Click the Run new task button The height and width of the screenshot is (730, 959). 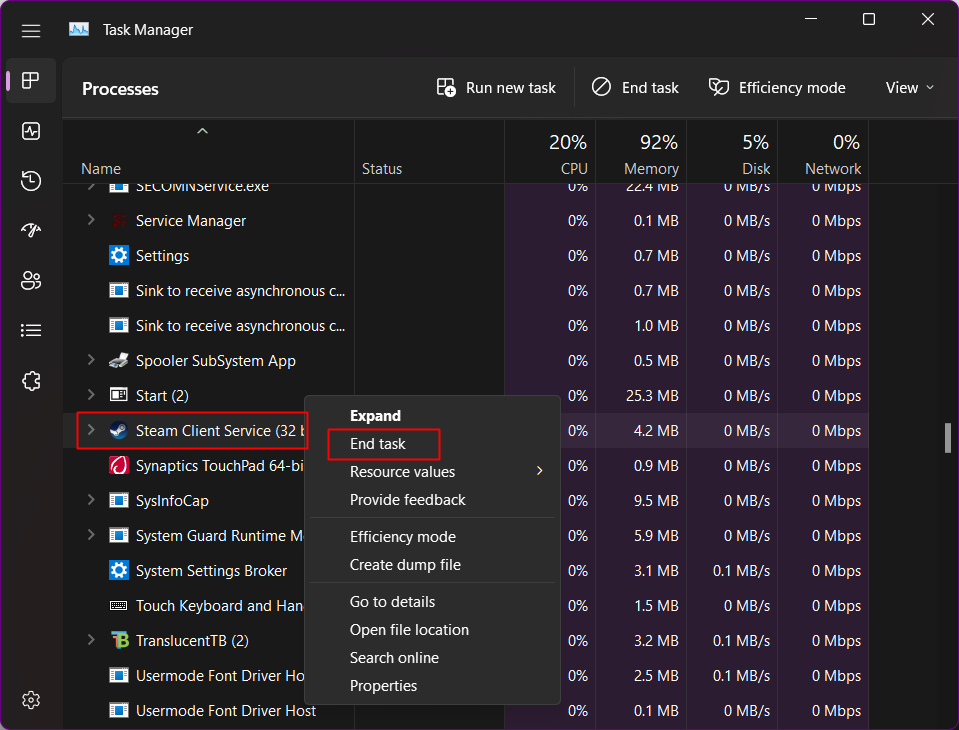tap(497, 88)
